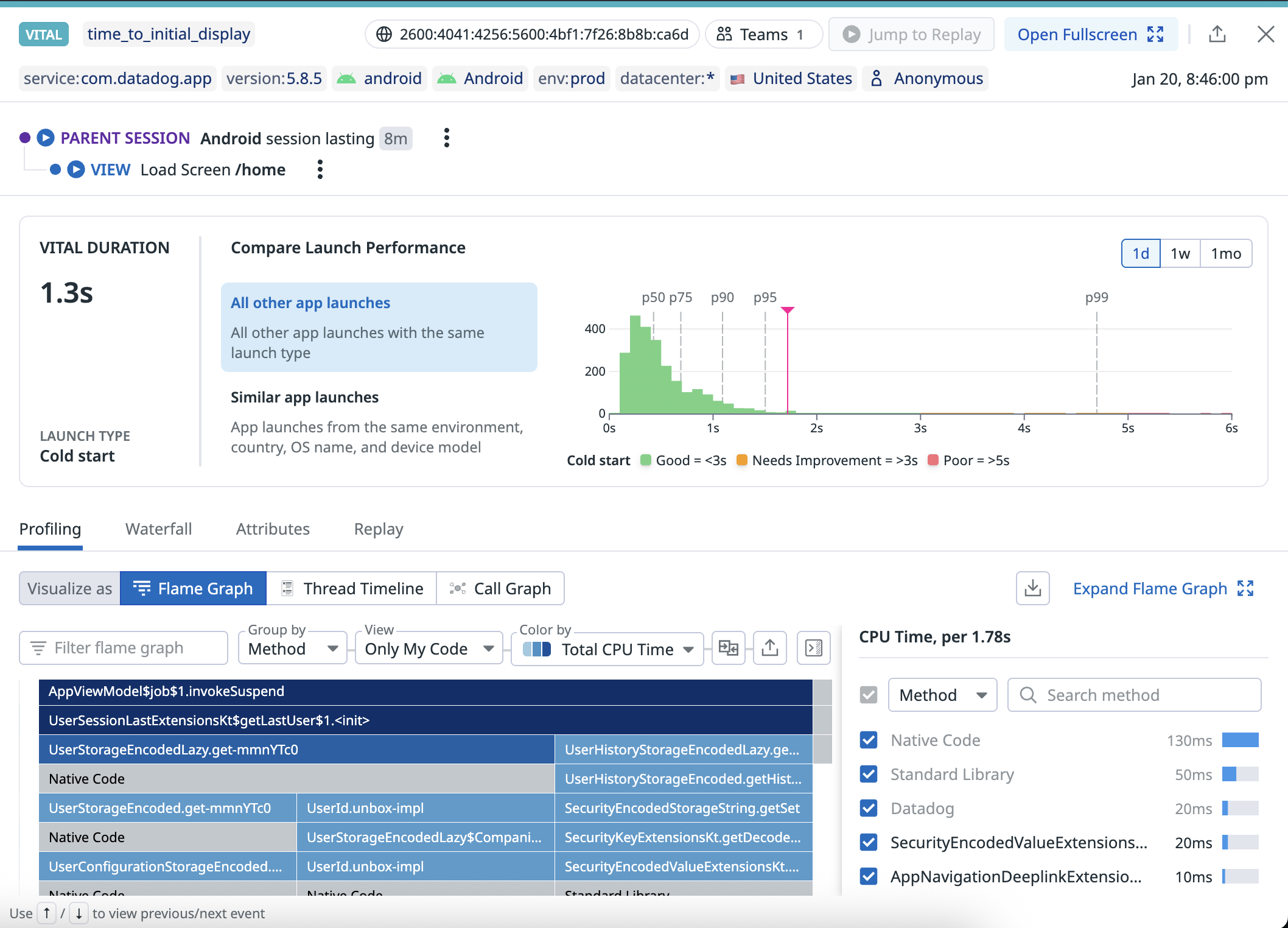The height and width of the screenshot is (928, 1288).
Task: Select the Thread Timeline visualization
Action: [352, 588]
